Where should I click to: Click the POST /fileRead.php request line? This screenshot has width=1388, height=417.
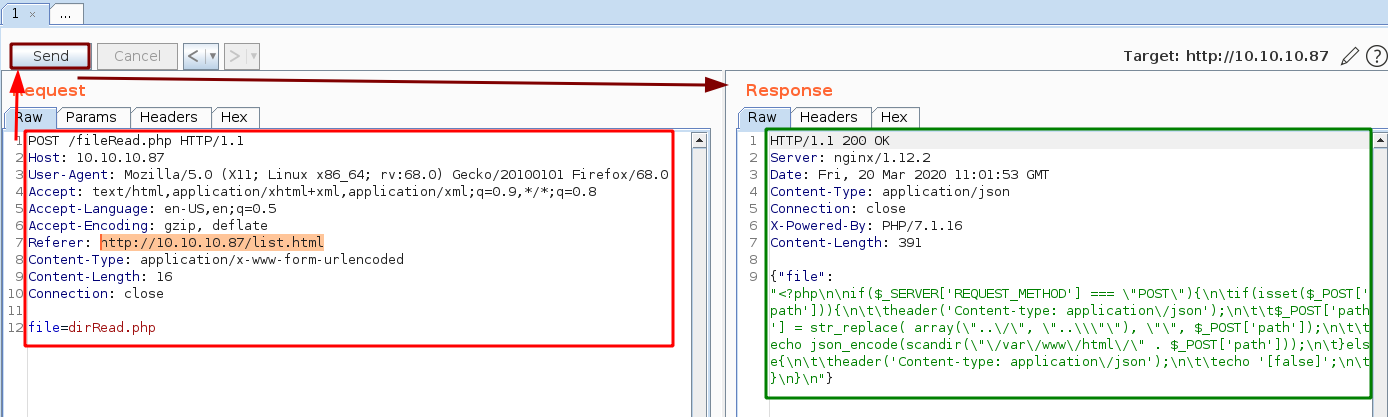[x=135, y=141]
